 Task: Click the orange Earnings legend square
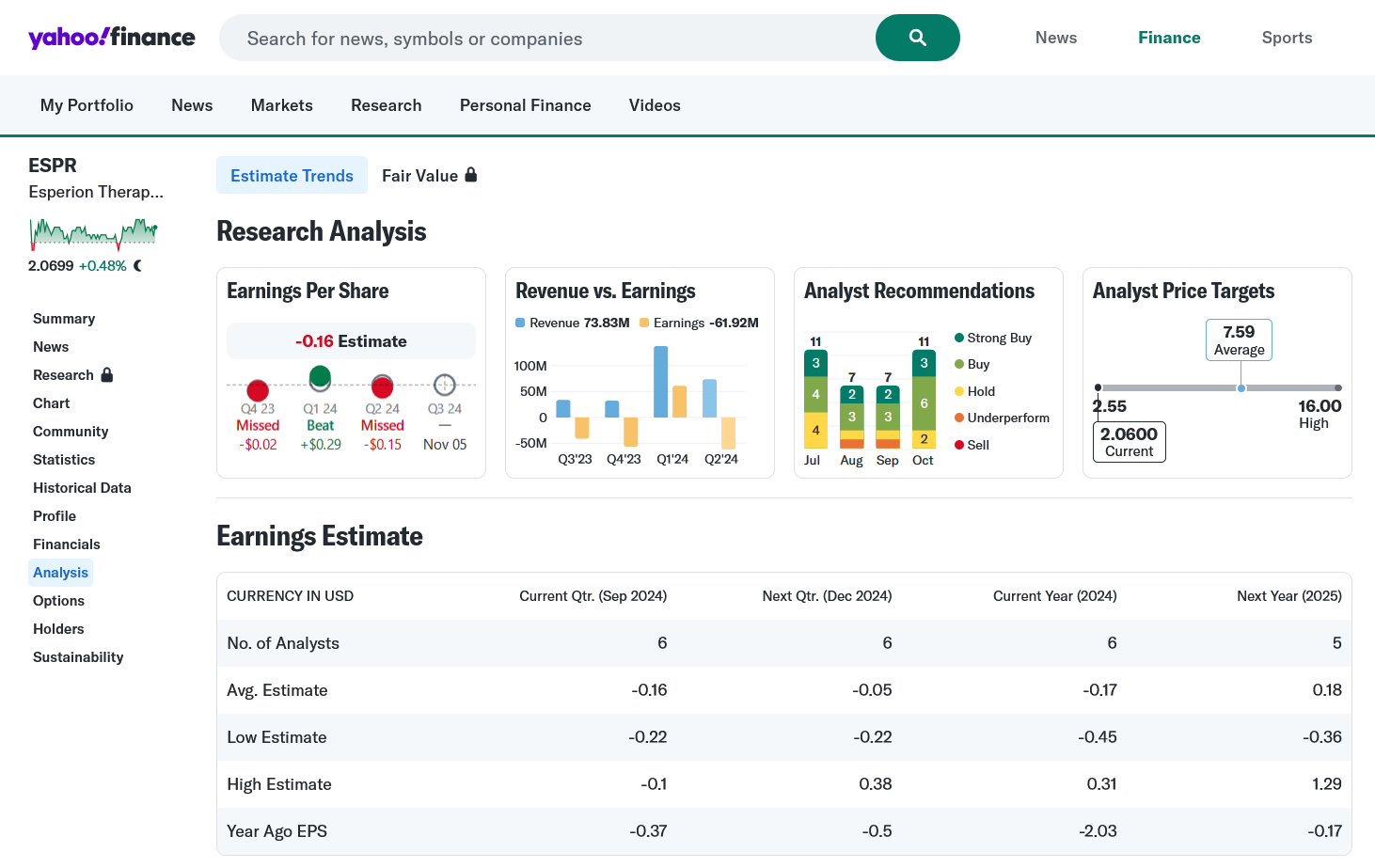pos(644,323)
